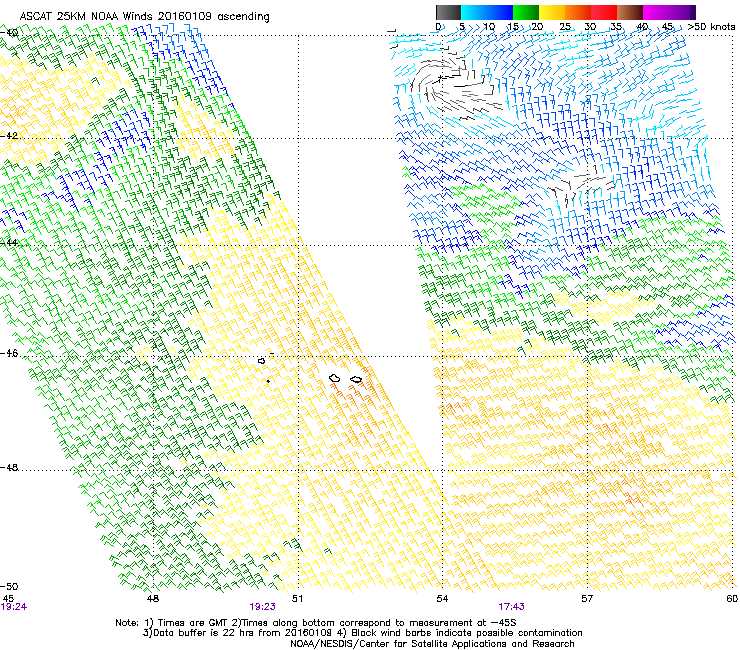Click the '54' longitude label
This screenshot has height=650, width=740.
[x=442, y=599]
